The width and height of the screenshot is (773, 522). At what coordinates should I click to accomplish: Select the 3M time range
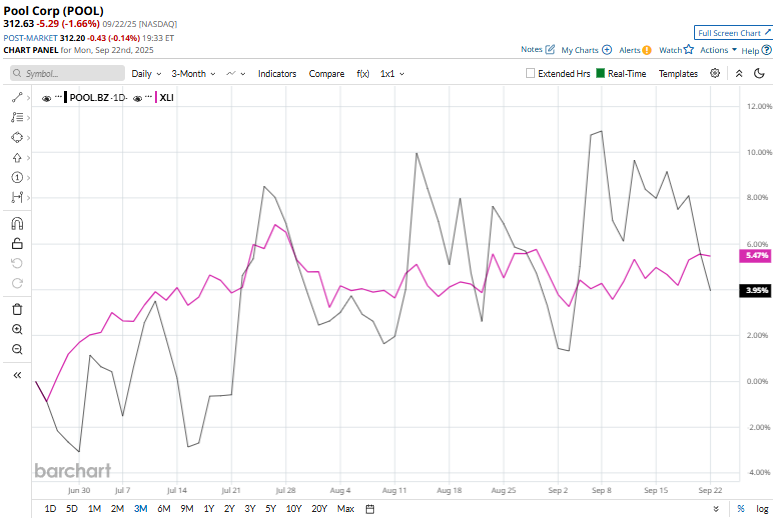141,509
